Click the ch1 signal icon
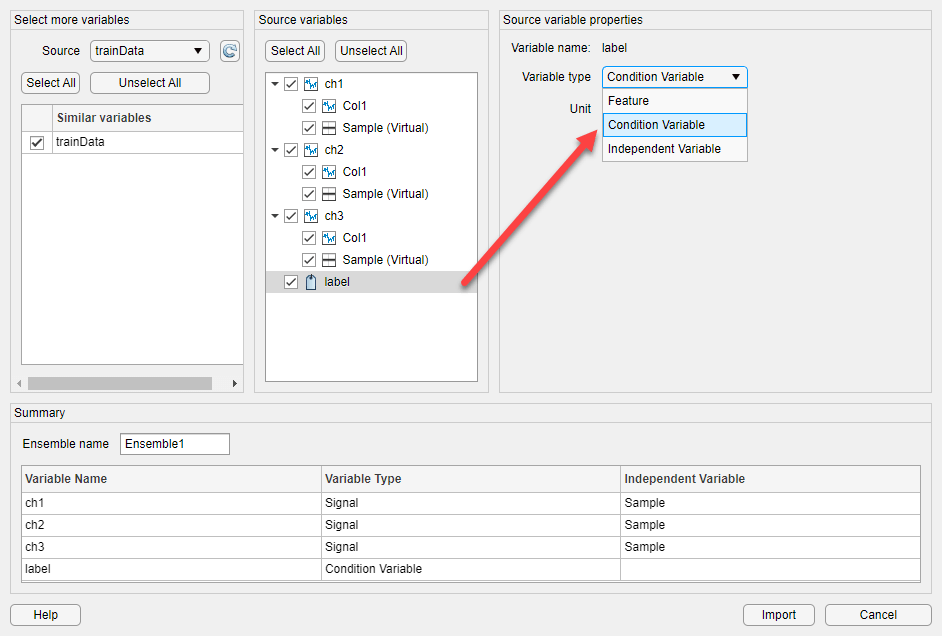Image resolution: width=942 pixels, height=636 pixels. tap(311, 84)
